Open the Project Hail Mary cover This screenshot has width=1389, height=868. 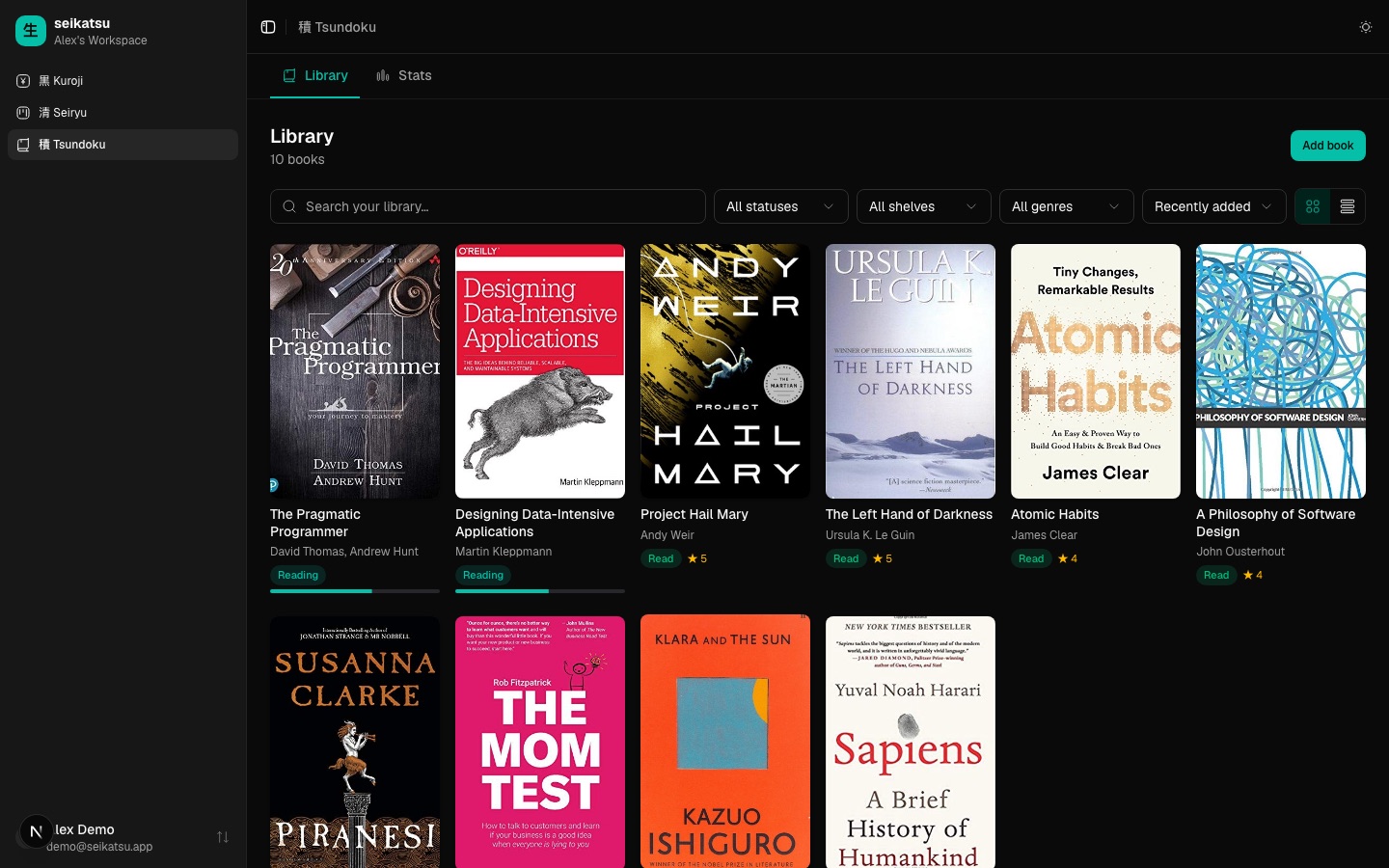725,371
